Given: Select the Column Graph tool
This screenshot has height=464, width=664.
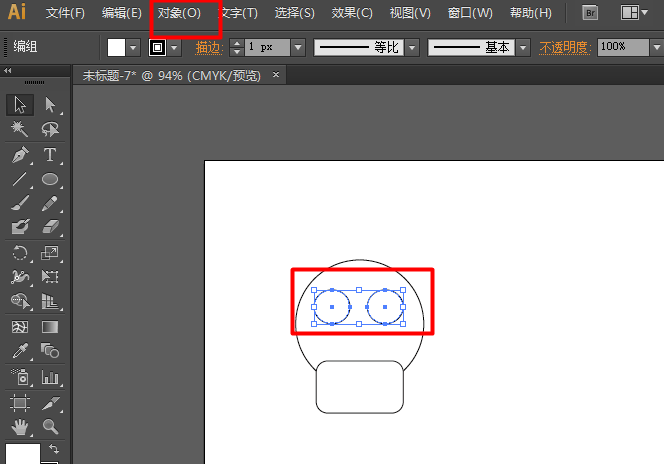Looking at the screenshot, I should point(50,377).
